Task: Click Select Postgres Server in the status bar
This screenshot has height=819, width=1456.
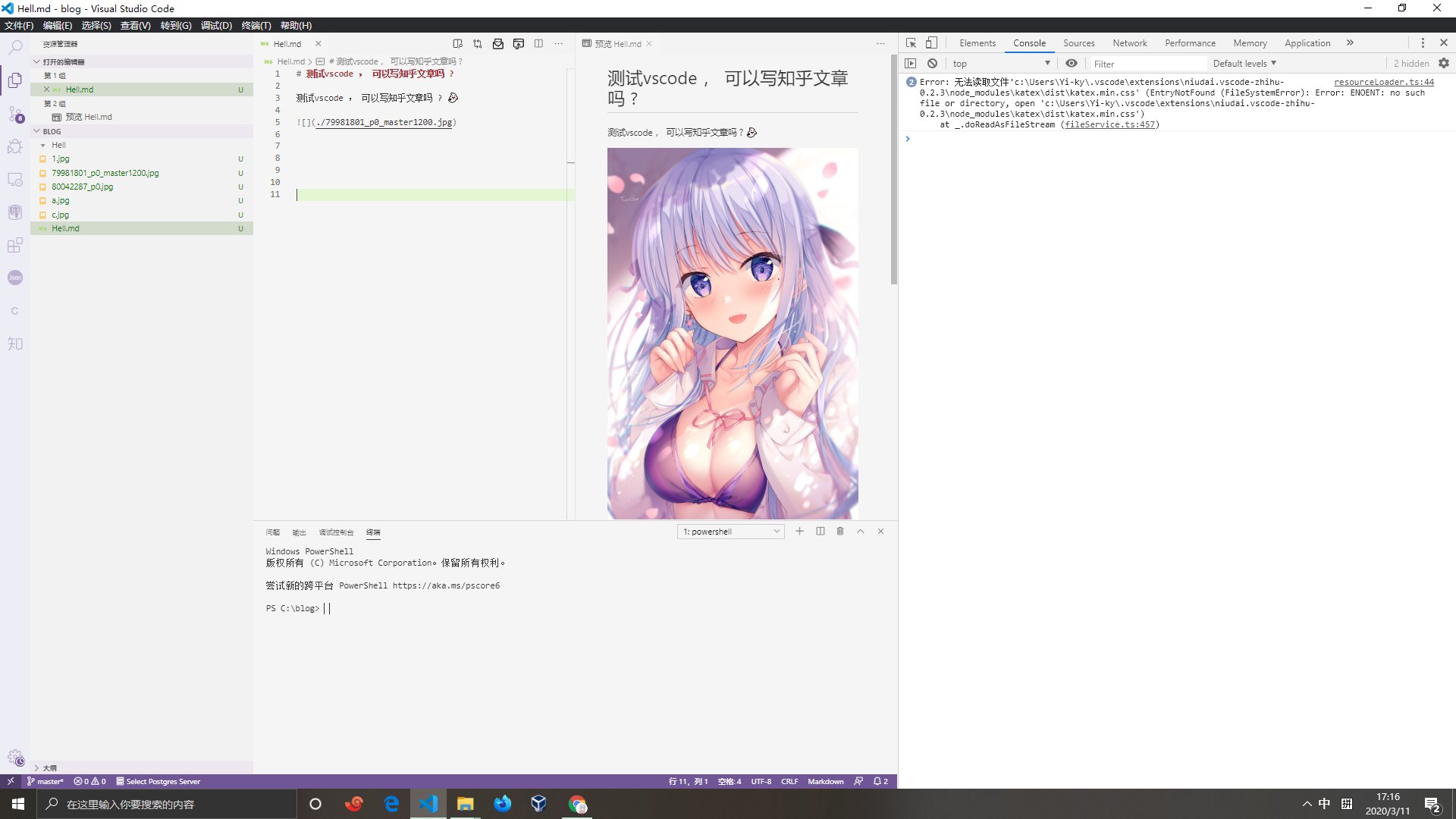Action: pyautogui.click(x=158, y=781)
